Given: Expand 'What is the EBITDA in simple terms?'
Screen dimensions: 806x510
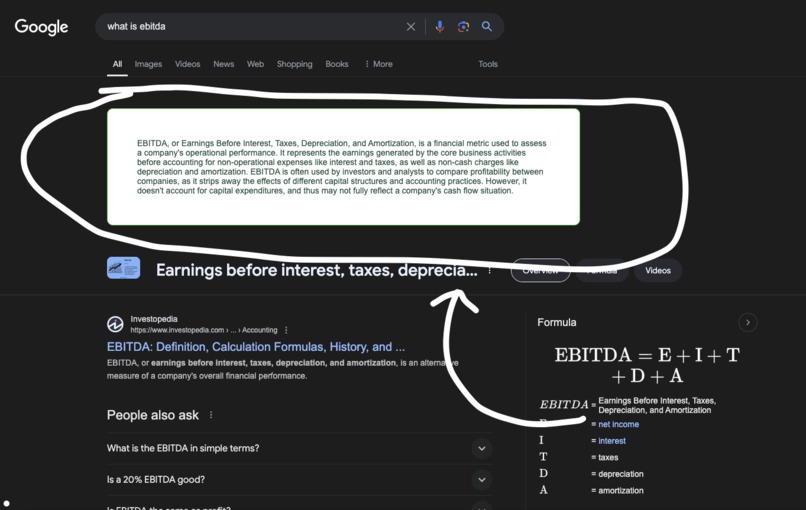Looking at the screenshot, I should tap(299, 448).
